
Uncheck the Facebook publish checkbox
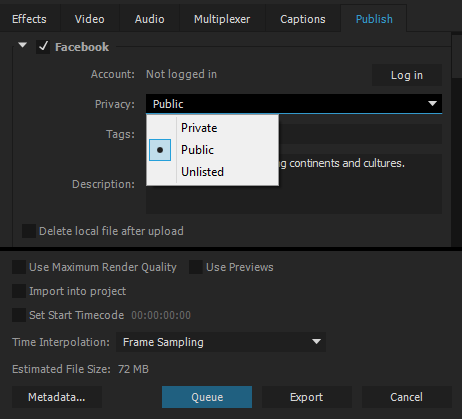click(x=43, y=47)
